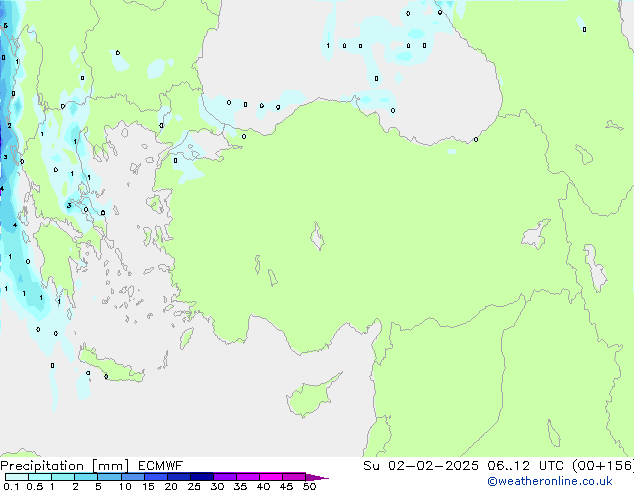Click the 5–10 mm legend swatch
Image resolution: width=634 pixels, height=490 pixels.
point(109,477)
